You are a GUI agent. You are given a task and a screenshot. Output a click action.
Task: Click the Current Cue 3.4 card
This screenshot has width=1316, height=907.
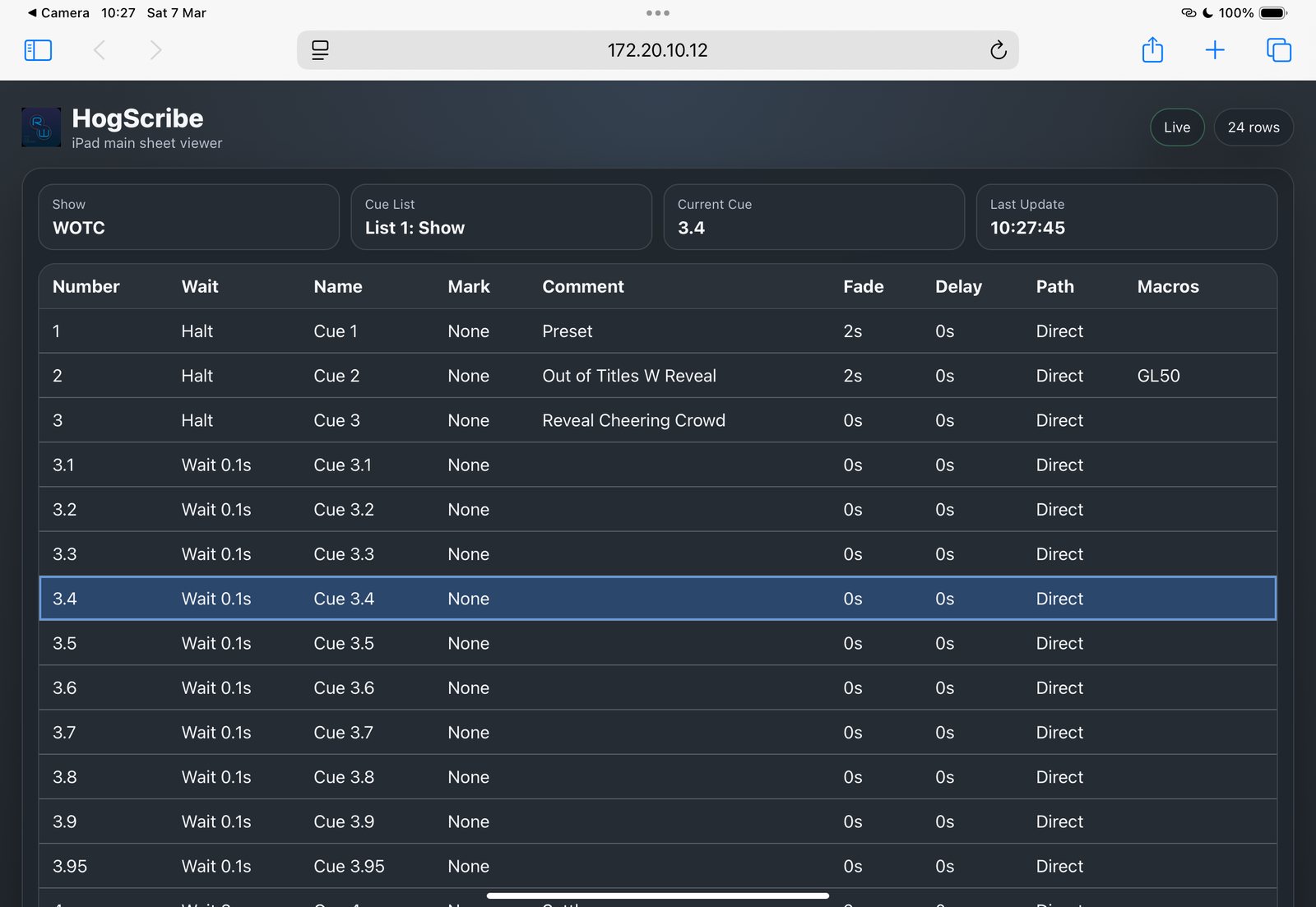(x=814, y=217)
